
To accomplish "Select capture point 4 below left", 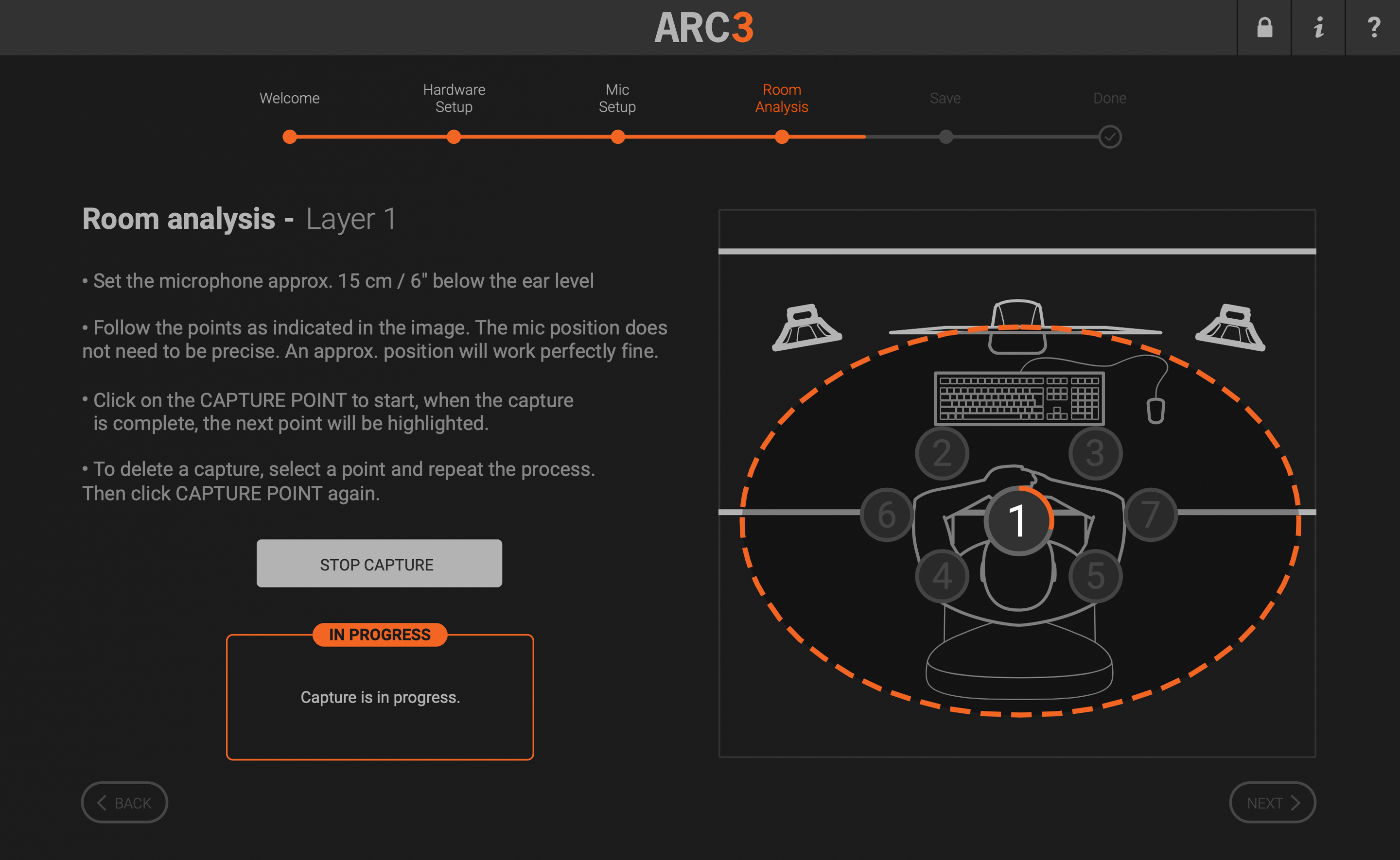I will [942, 576].
